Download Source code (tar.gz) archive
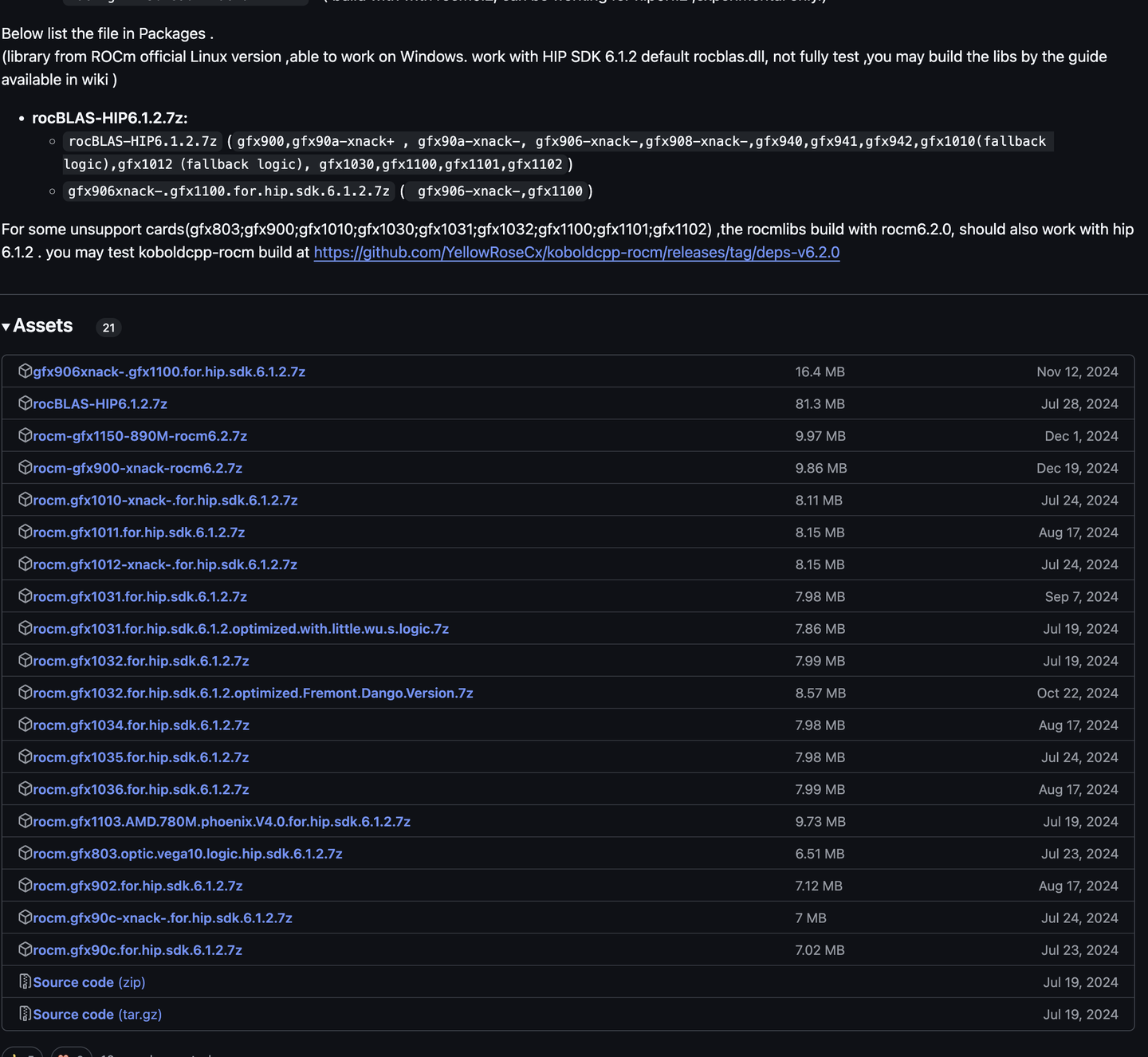 point(97,1015)
